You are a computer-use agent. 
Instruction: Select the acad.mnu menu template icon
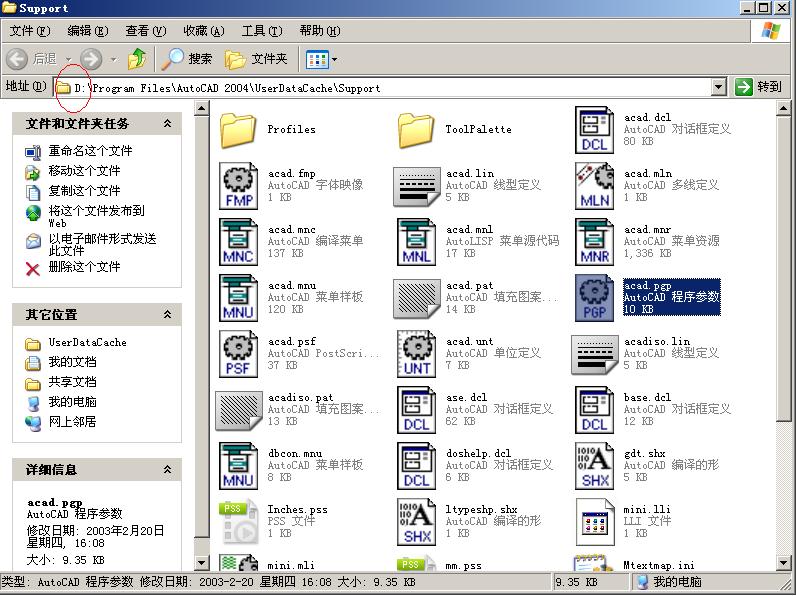pyautogui.click(x=238, y=298)
